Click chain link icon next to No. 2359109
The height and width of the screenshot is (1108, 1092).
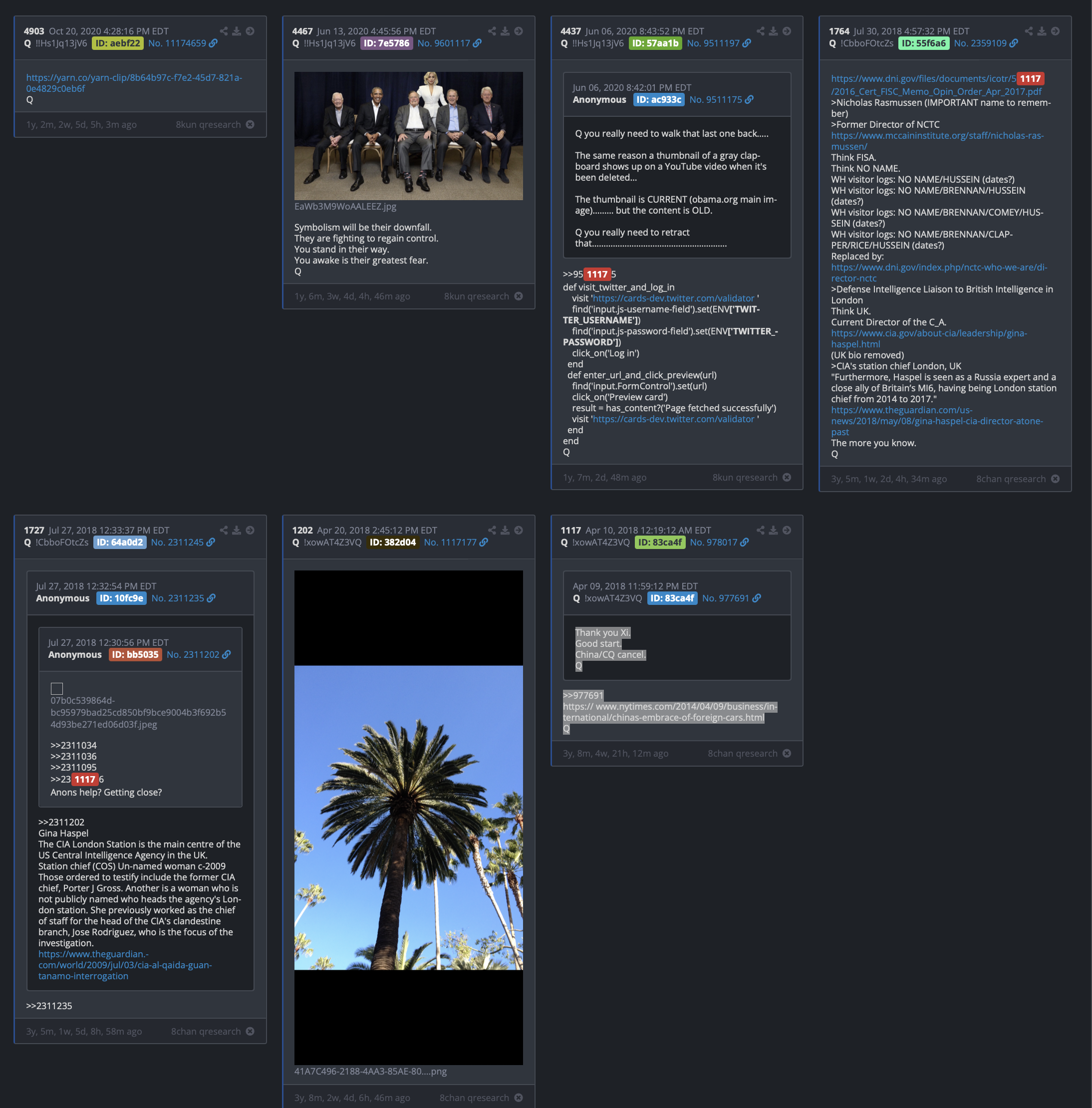(1014, 43)
